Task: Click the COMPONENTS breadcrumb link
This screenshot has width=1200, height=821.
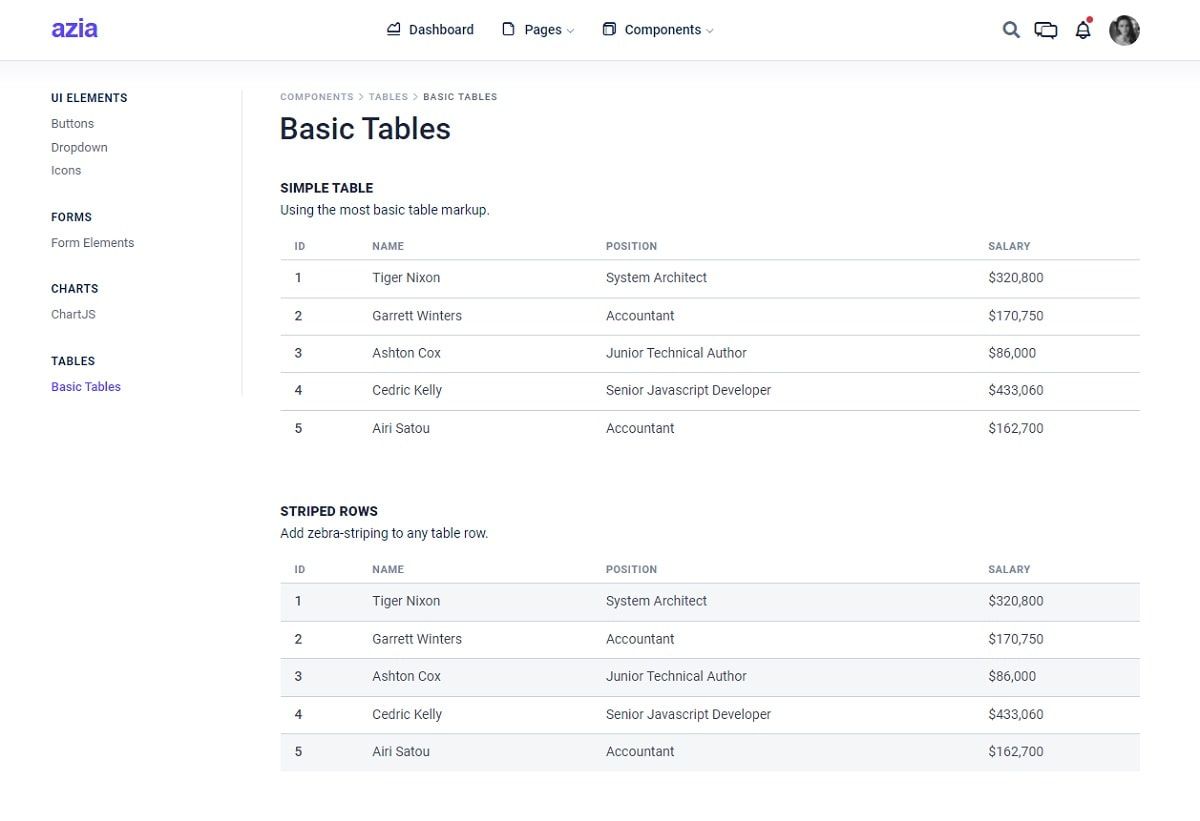Action: pyautogui.click(x=317, y=96)
